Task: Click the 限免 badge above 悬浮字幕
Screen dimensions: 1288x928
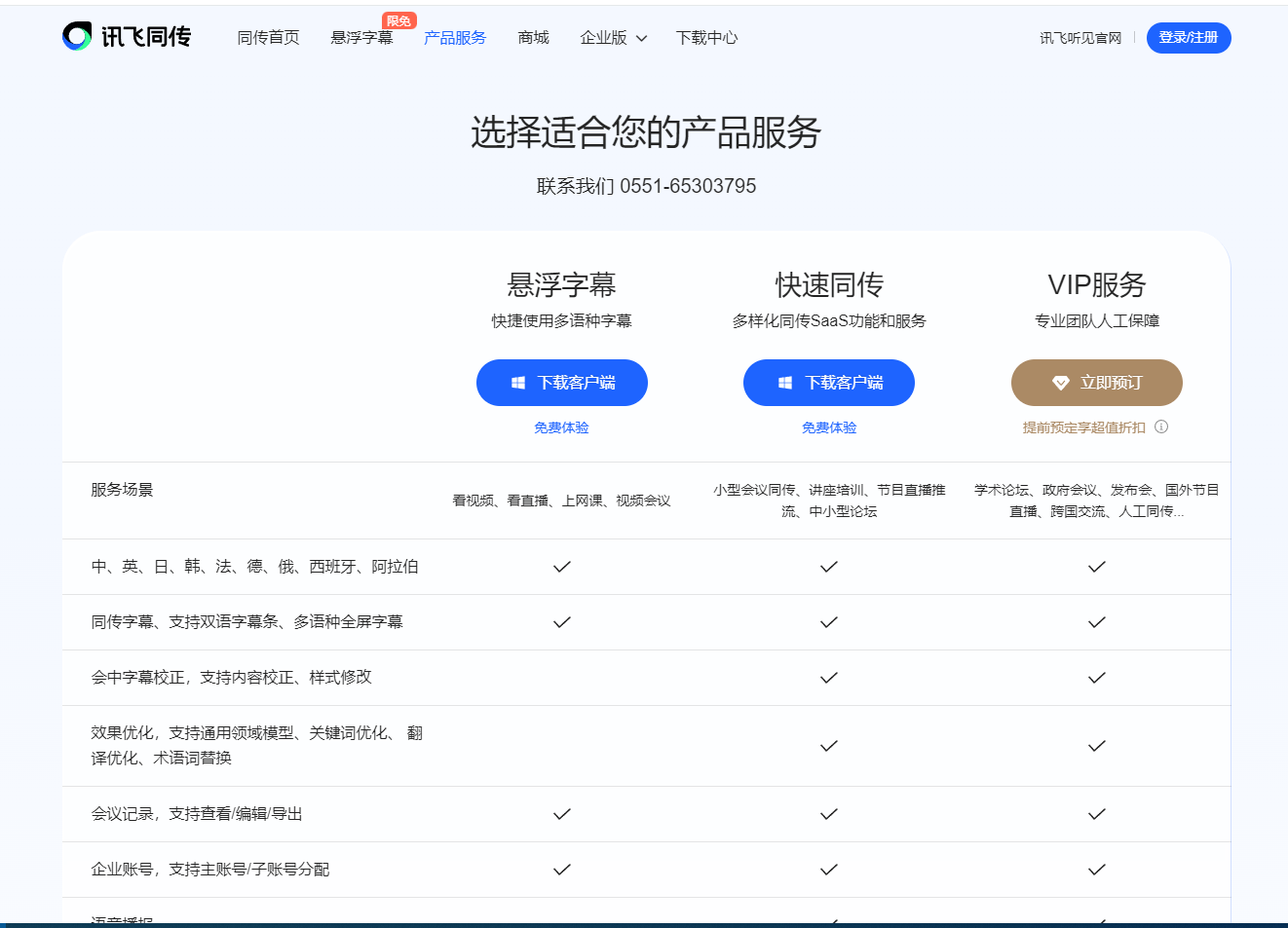Action: [398, 21]
